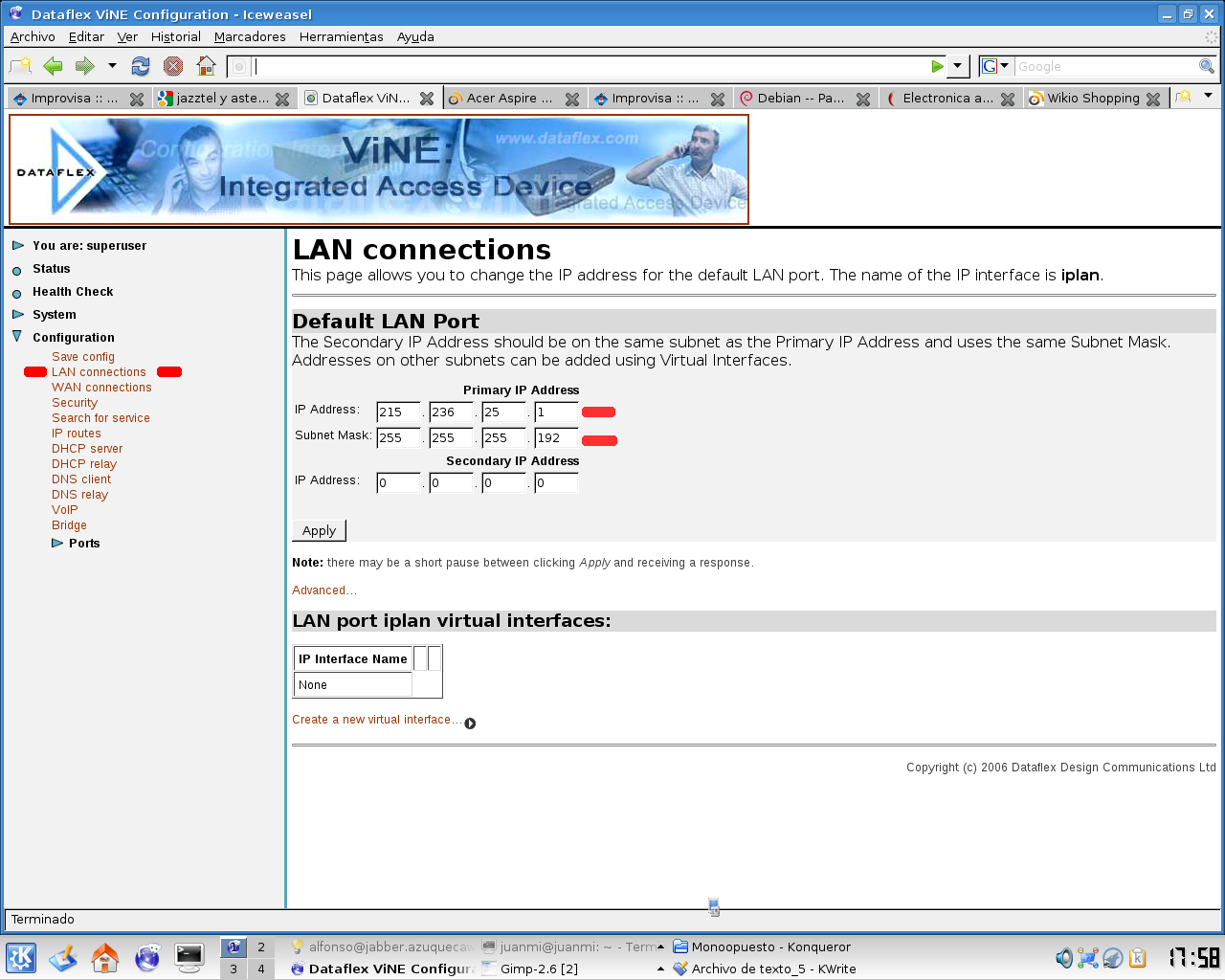Image resolution: width=1225 pixels, height=980 pixels.
Task: Open the Marcadores menu
Action: [x=250, y=36]
